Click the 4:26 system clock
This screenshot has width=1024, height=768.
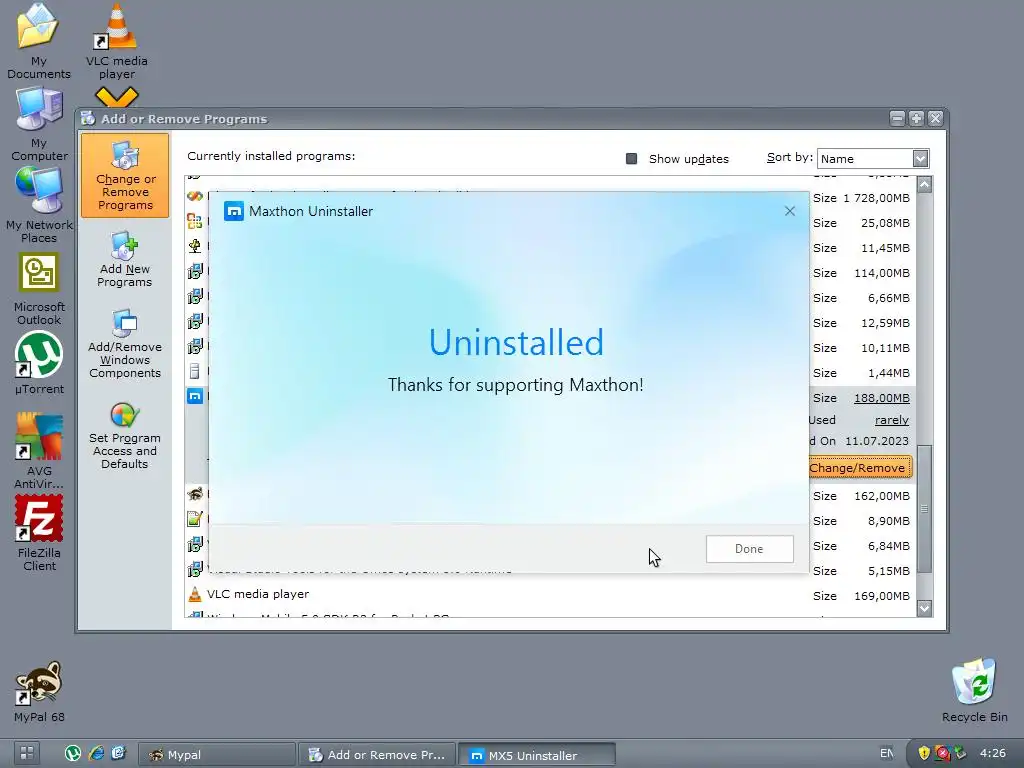[x=993, y=753]
